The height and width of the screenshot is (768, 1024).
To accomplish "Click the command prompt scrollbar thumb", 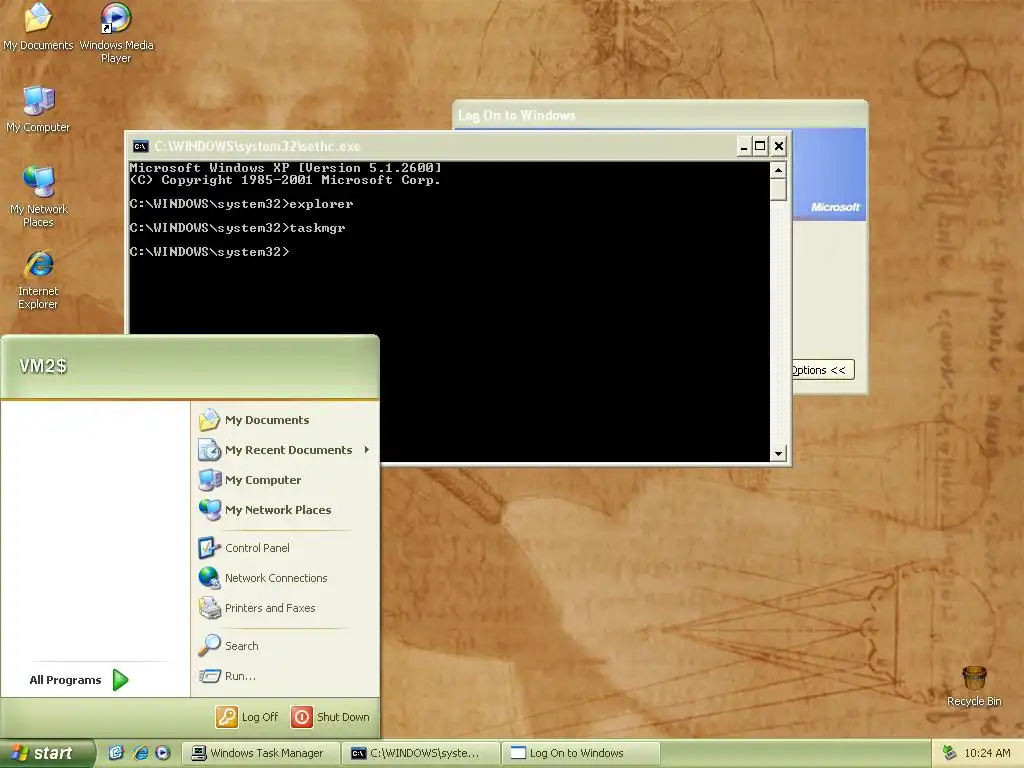I will tap(778, 189).
